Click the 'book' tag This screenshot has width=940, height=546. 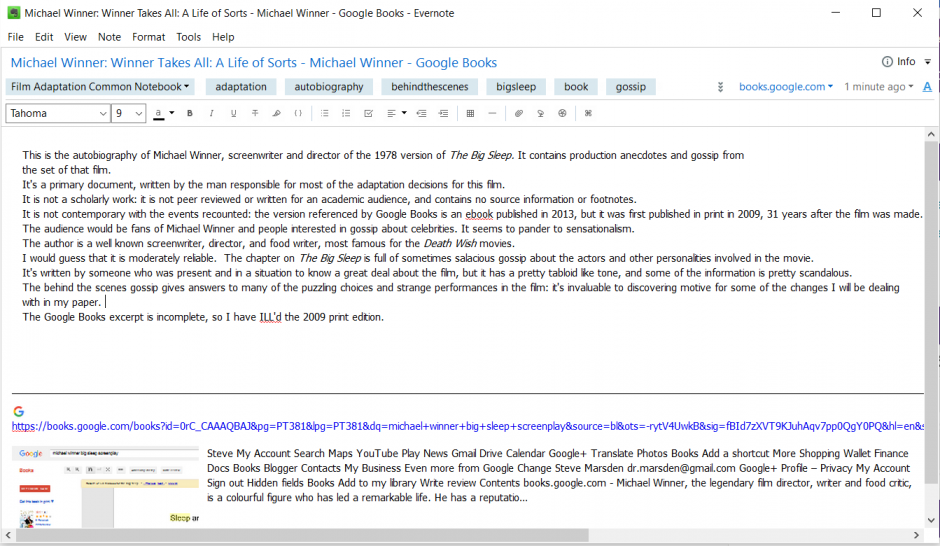tap(576, 87)
